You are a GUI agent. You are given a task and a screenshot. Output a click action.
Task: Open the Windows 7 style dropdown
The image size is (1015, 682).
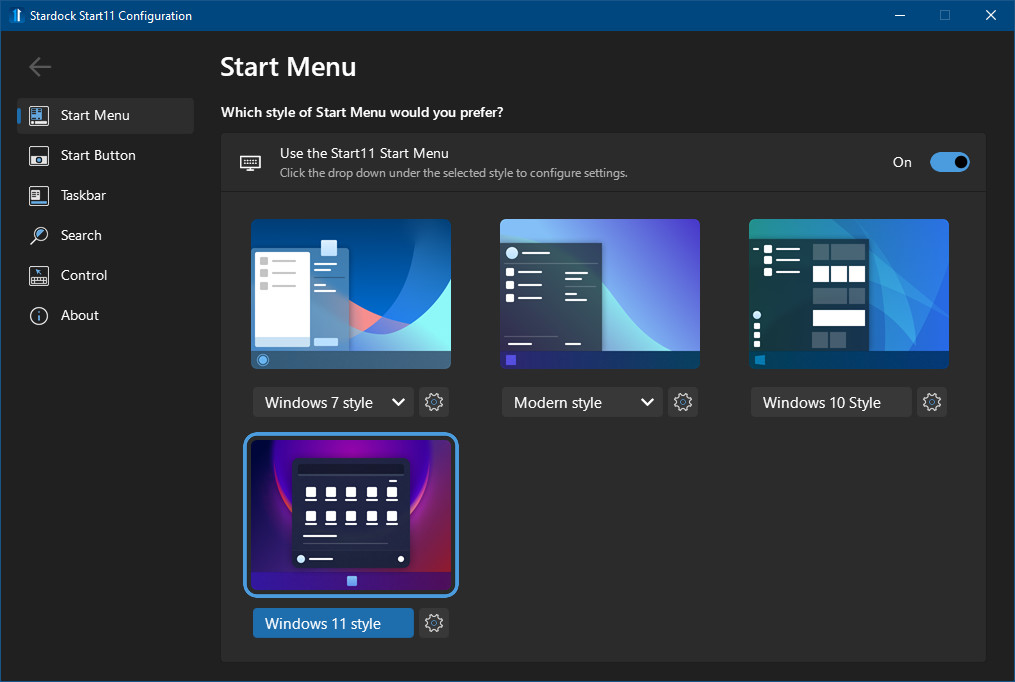click(332, 402)
